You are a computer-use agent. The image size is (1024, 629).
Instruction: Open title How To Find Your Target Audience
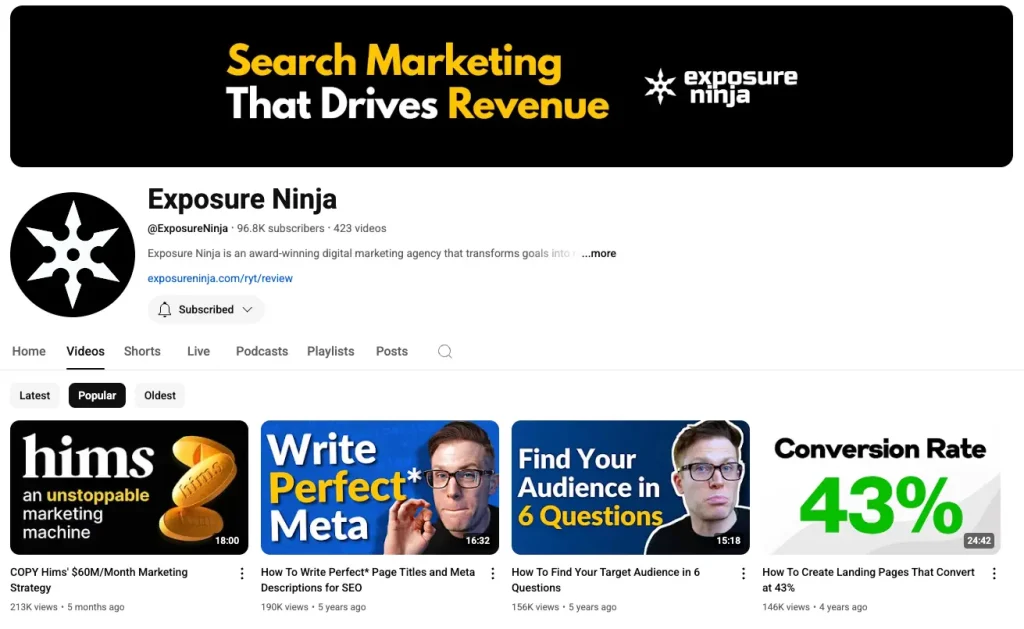click(605, 580)
